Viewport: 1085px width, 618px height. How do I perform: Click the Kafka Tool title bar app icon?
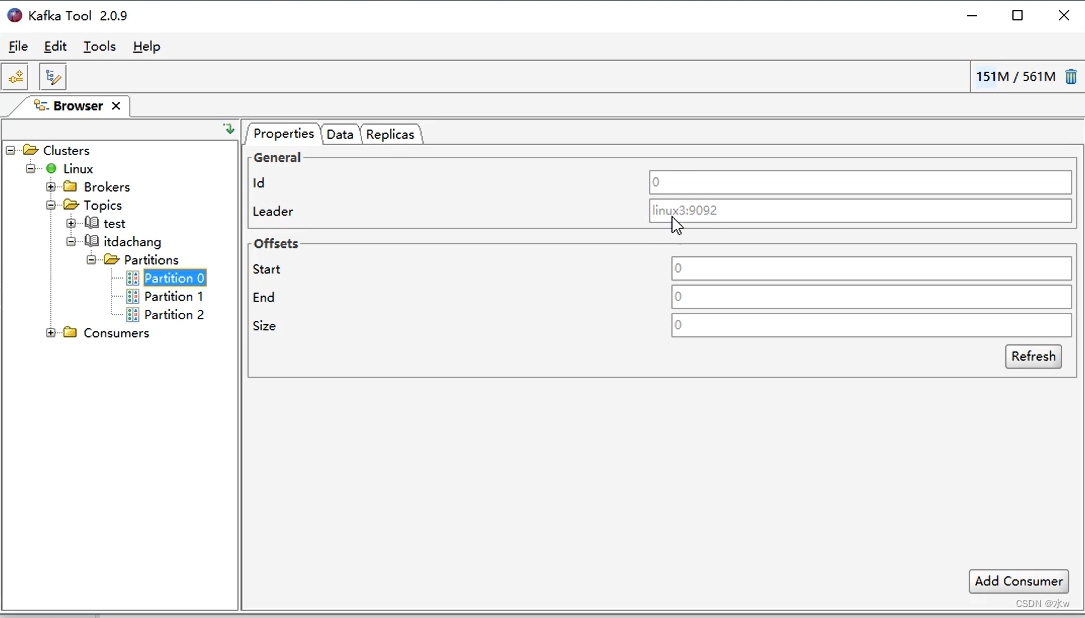pyautogui.click(x=15, y=15)
